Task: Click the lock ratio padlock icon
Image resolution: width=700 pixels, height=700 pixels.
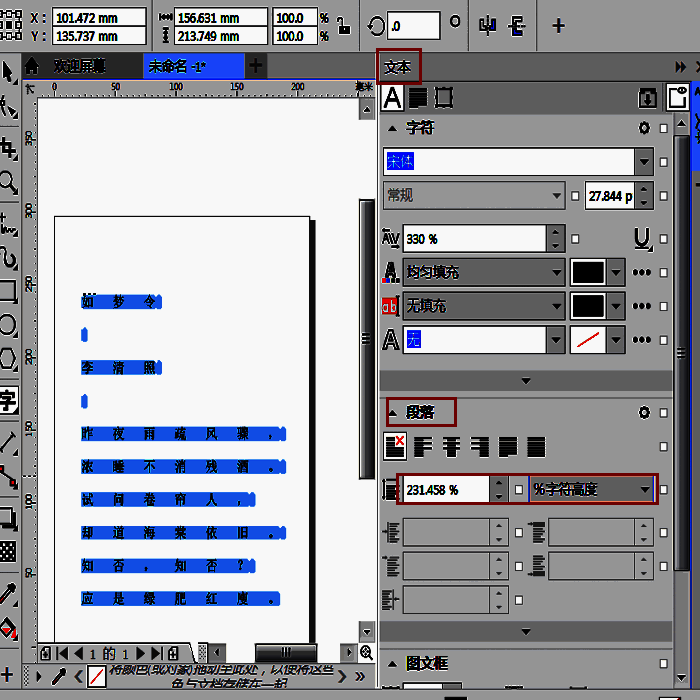Action: coord(343,27)
